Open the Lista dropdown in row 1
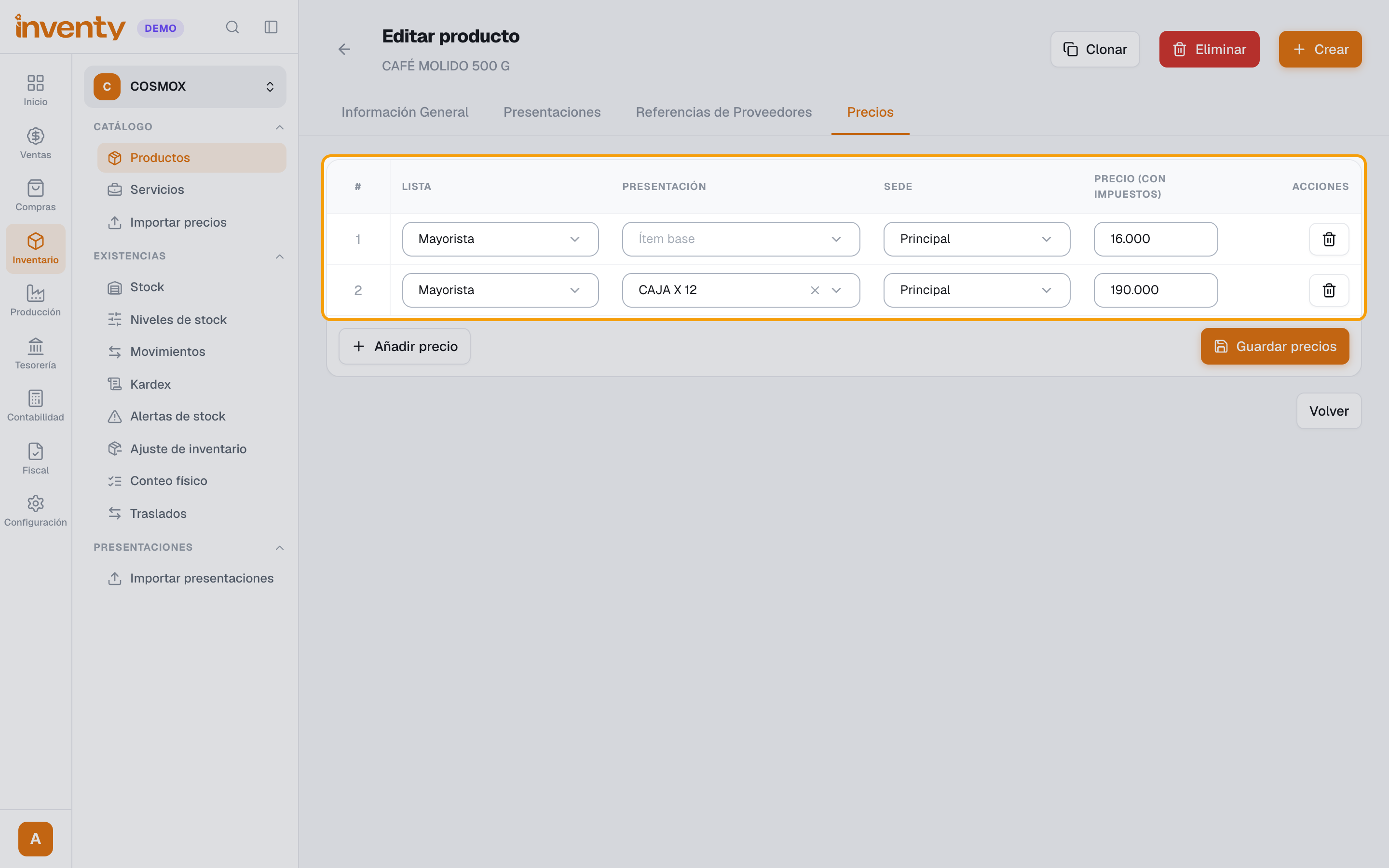Screen dimensions: 1389x868 click(x=500, y=239)
